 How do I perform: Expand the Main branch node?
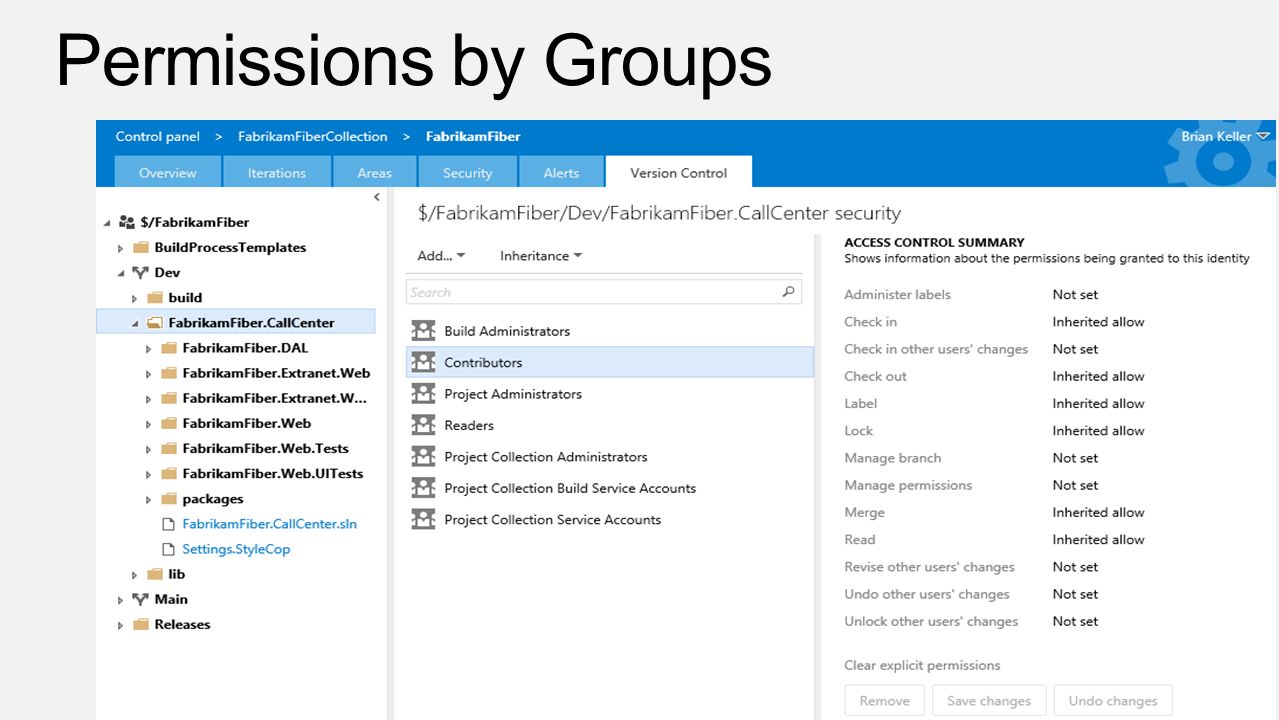120,600
